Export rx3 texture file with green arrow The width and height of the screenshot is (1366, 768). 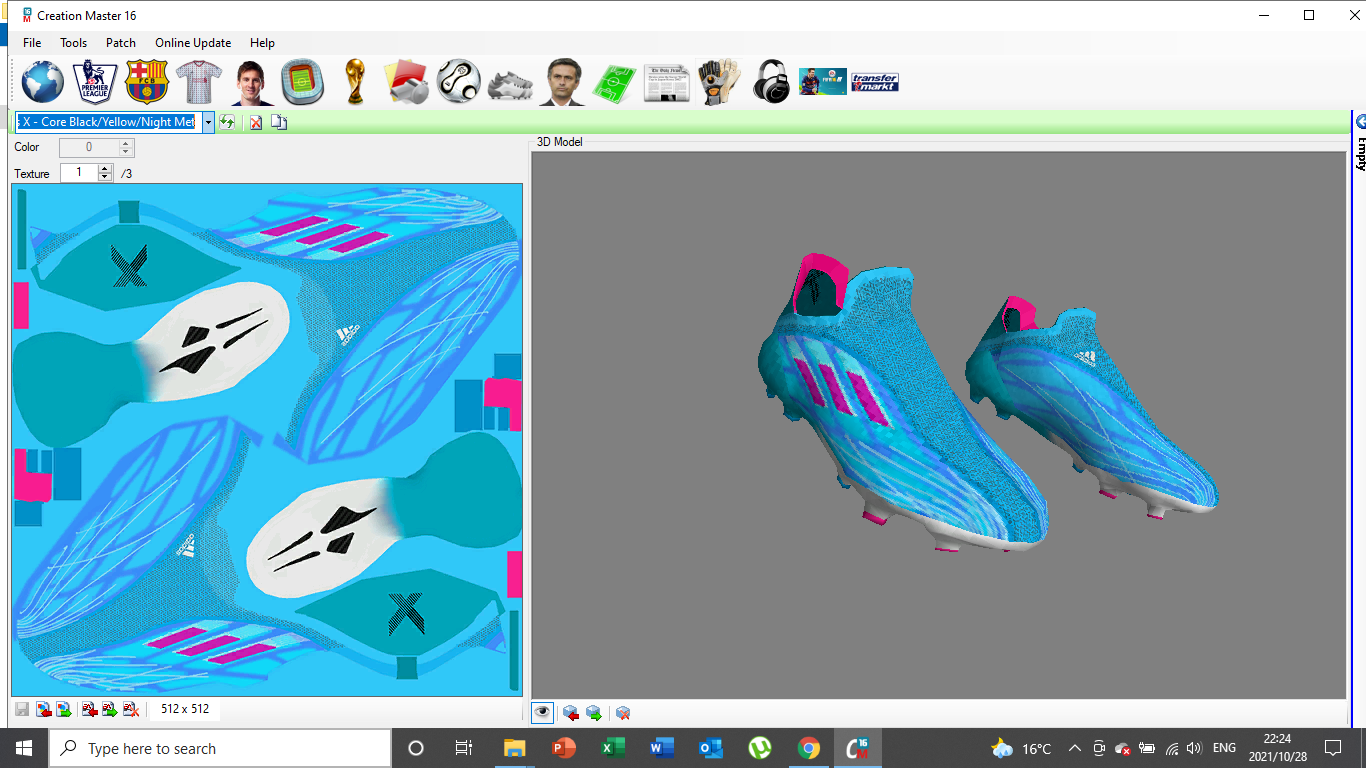(x=110, y=710)
